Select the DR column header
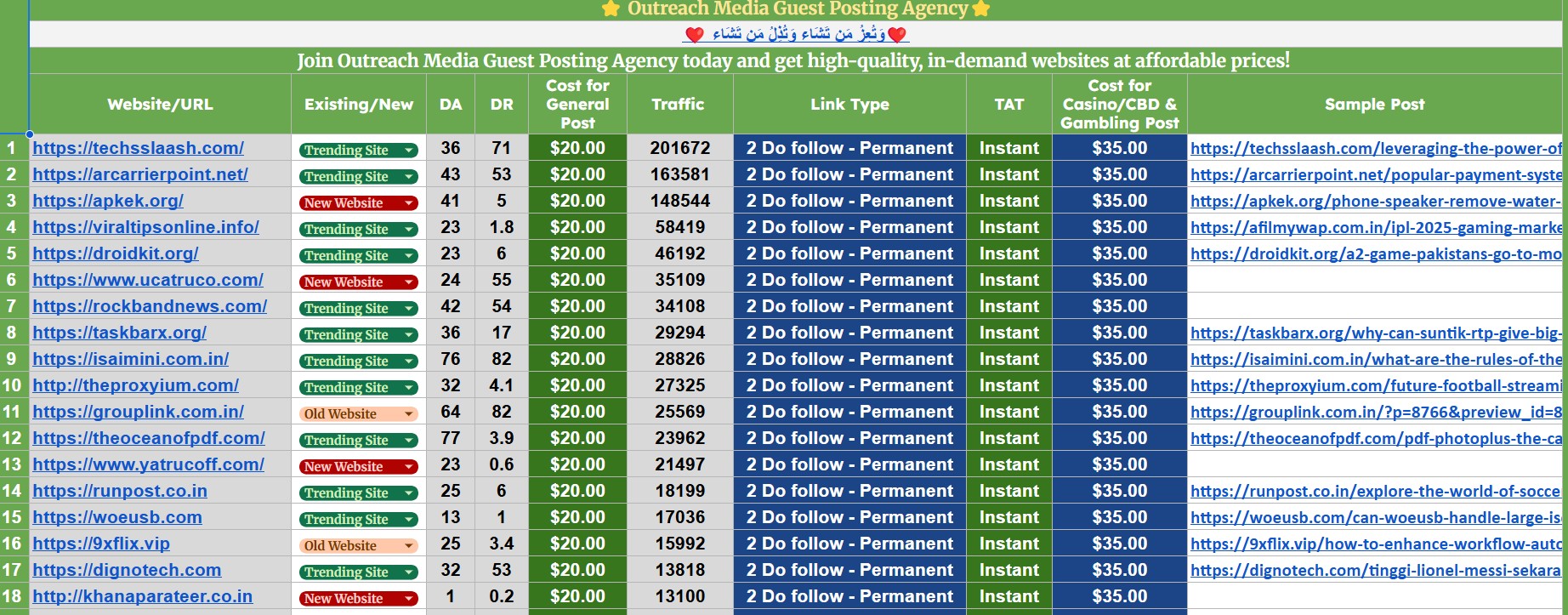The width and height of the screenshot is (1568, 615). pyautogui.click(x=502, y=104)
